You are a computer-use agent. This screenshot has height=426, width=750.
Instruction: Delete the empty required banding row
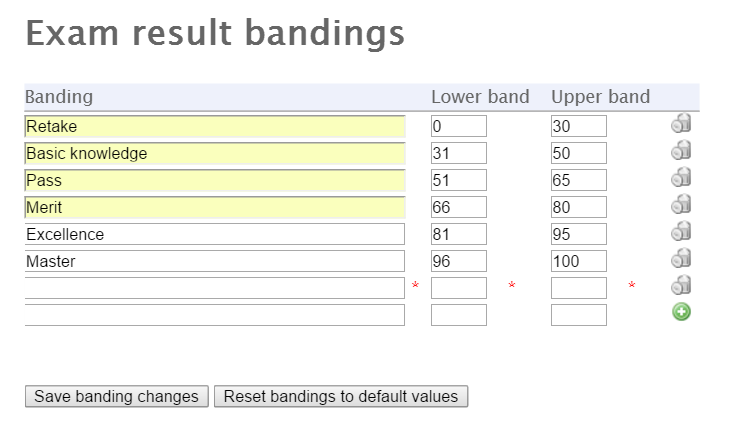pyautogui.click(x=681, y=286)
